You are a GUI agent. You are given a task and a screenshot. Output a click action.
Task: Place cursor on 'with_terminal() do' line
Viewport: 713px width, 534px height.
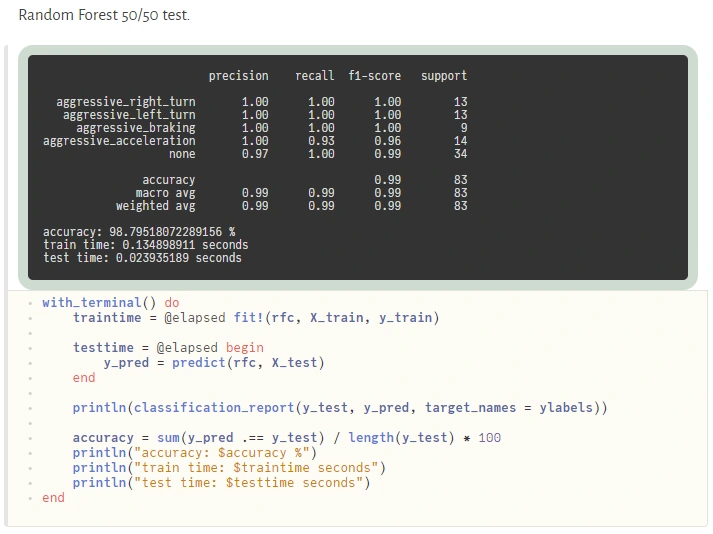(x=110, y=302)
